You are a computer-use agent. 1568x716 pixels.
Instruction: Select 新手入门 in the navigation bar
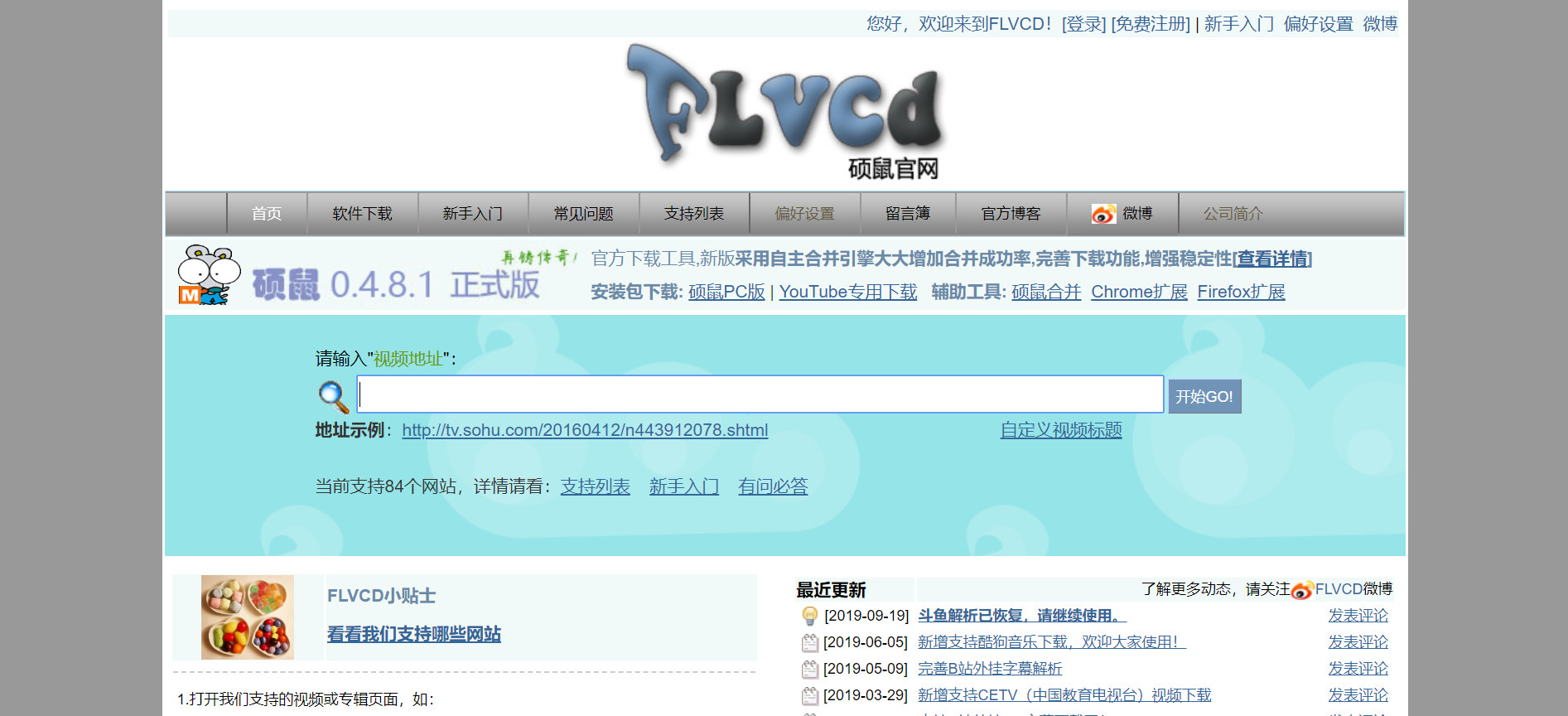(473, 214)
